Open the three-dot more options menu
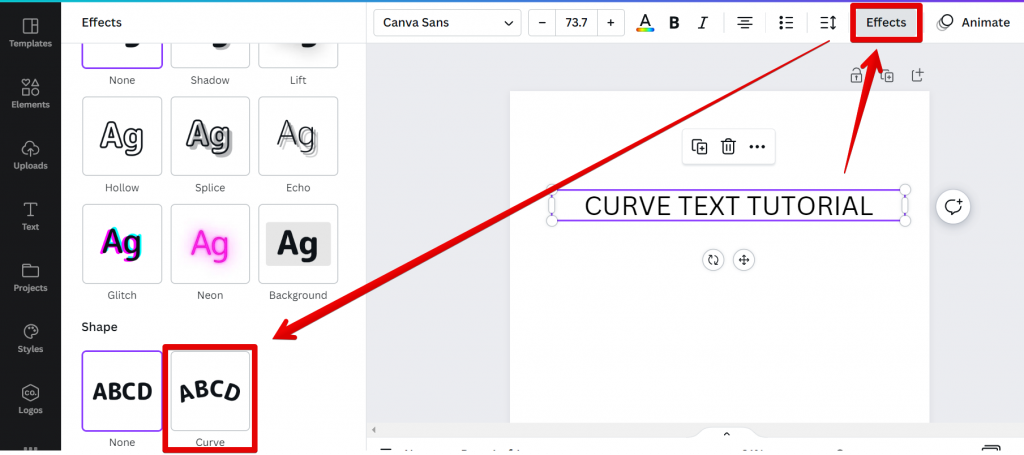The image size is (1024, 455). (757, 147)
